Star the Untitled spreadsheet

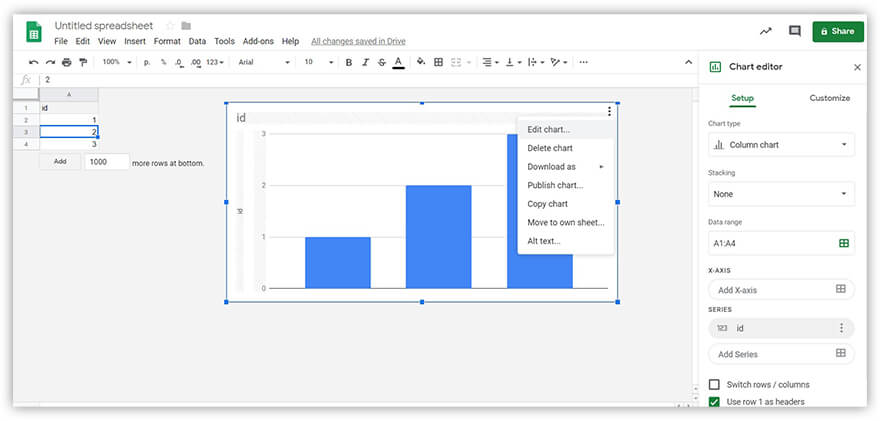pyautogui.click(x=170, y=26)
